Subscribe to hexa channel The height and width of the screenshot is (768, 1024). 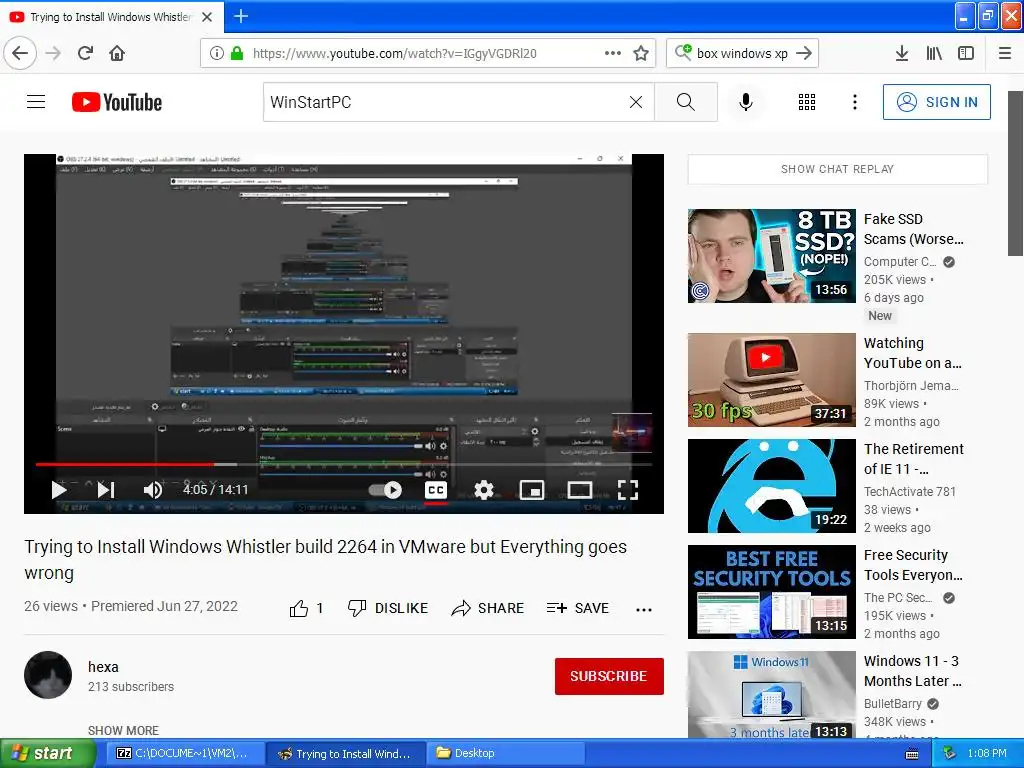click(609, 676)
